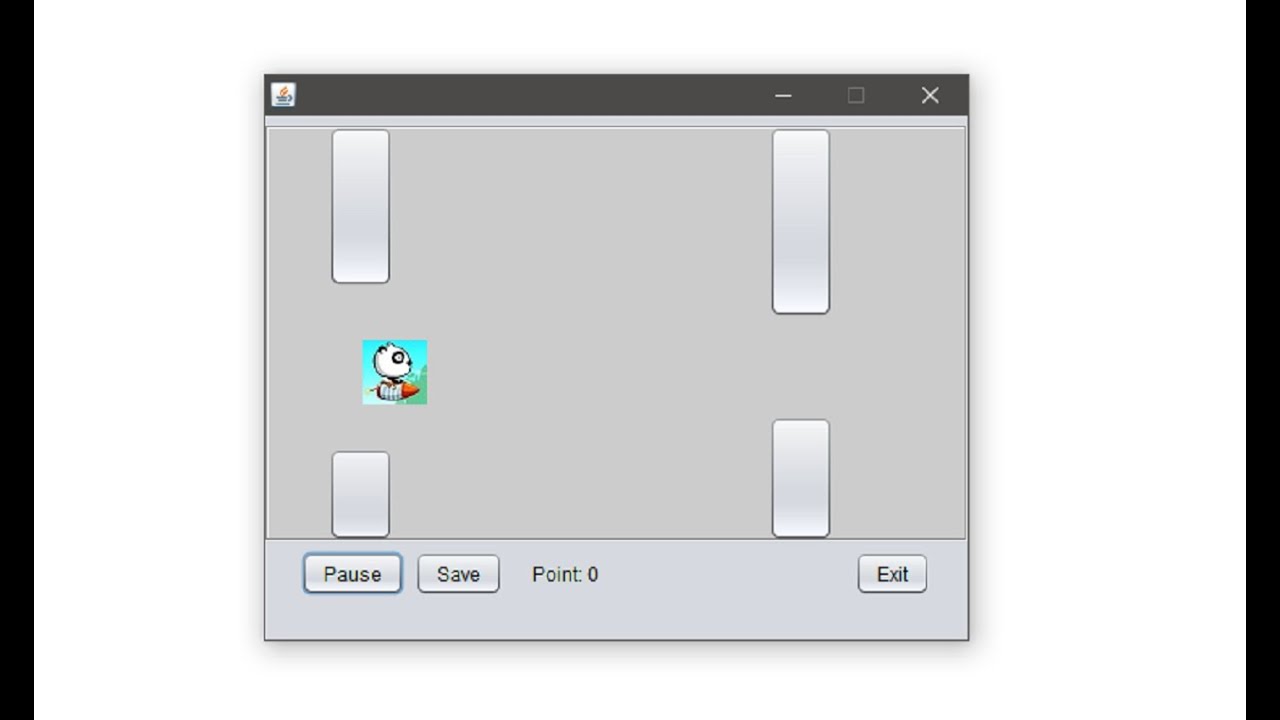Select the tall top-right pillar obstacle
Screen dimensions: 1280x720
click(801, 222)
